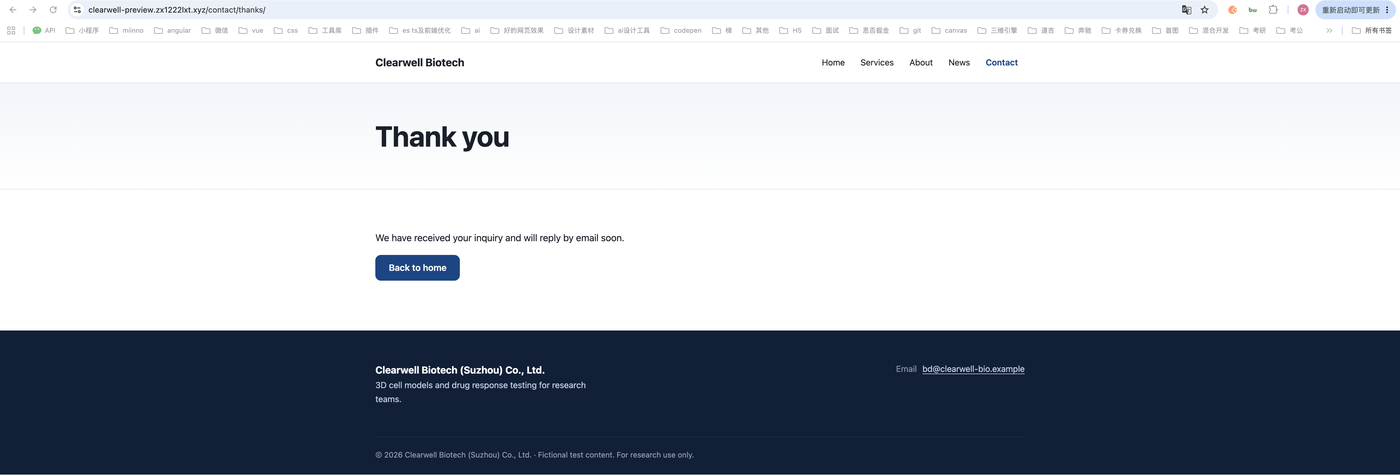Open the 奔驰 bookmark folder
Viewport: 1400px width, 476px height.
[x=1078, y=30]
